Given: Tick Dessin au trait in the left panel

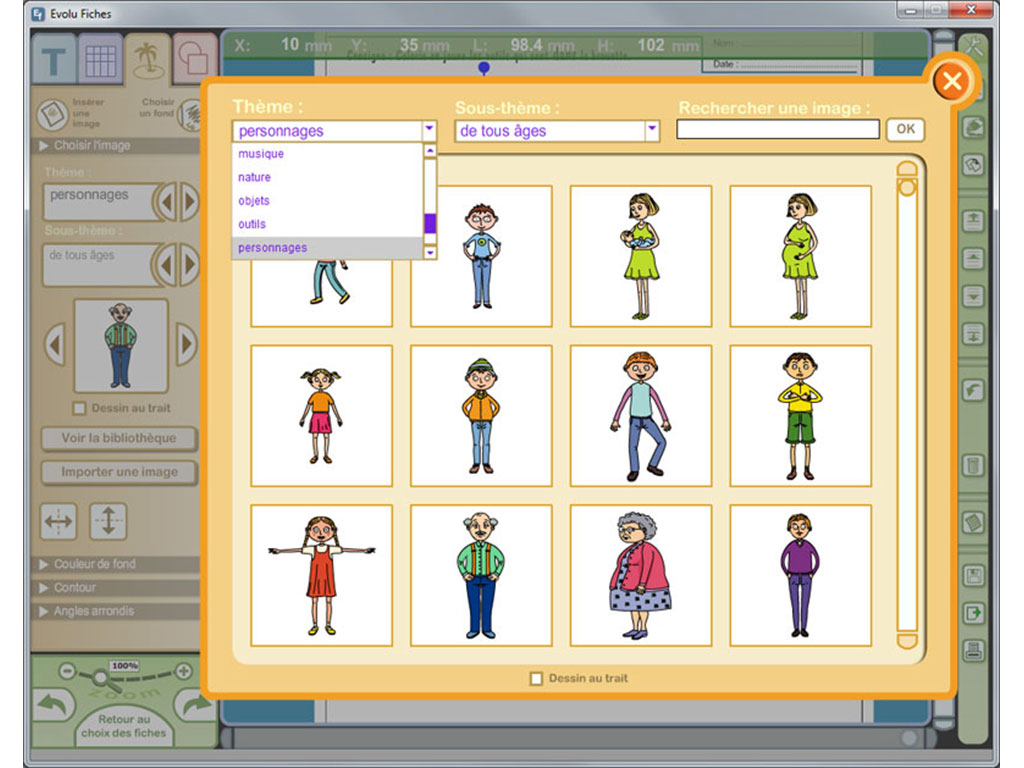Looking at the screenshot, I should coord(81,408).
